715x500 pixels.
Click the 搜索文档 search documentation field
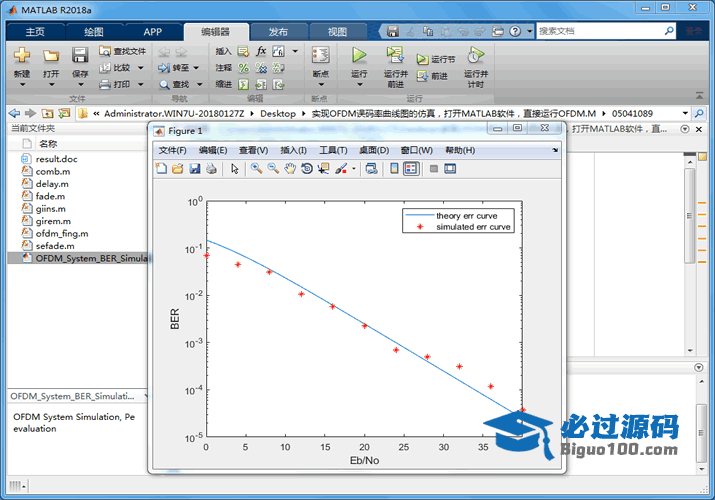[x=600, y=31]
